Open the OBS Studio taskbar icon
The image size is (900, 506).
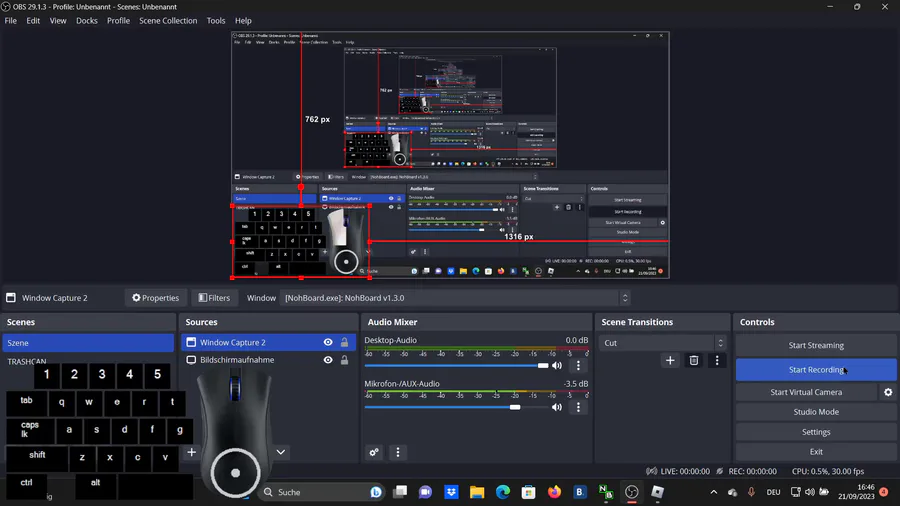(631, 492)
